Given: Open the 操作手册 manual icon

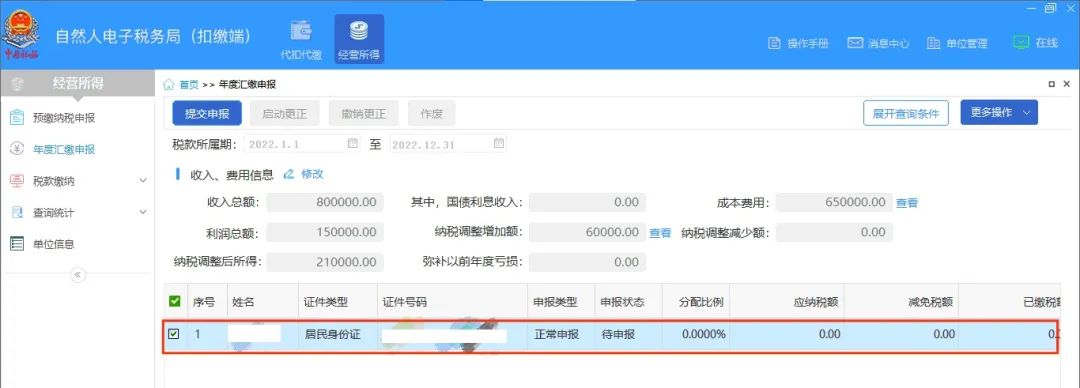Looking at the screenshot, I should point(774,43).
